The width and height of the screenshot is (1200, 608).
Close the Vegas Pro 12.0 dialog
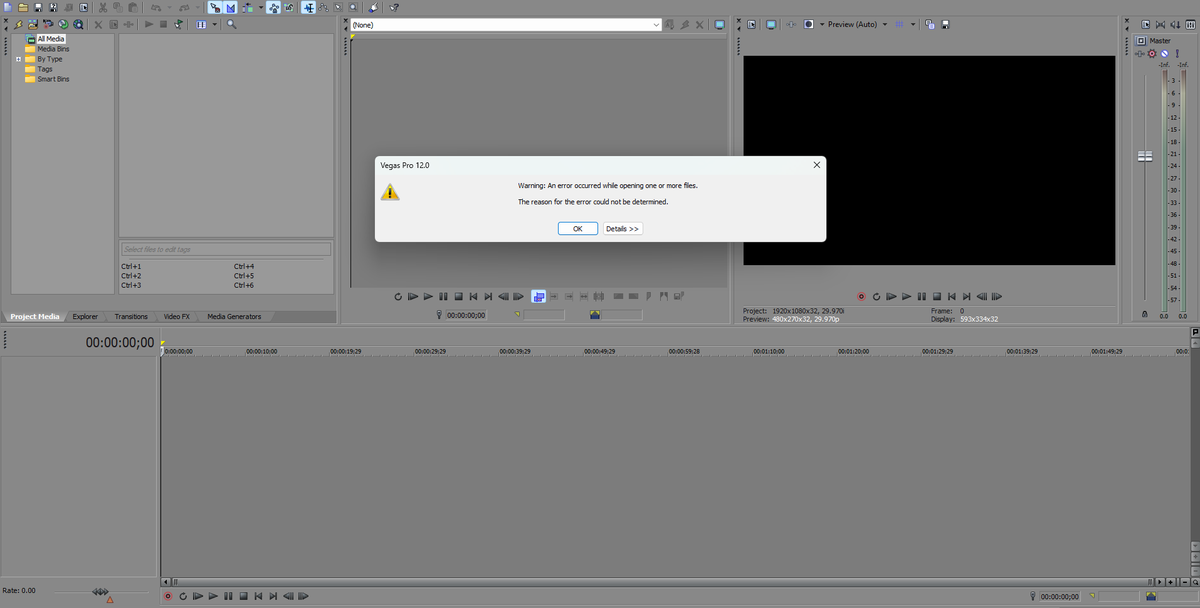point(816,165)
